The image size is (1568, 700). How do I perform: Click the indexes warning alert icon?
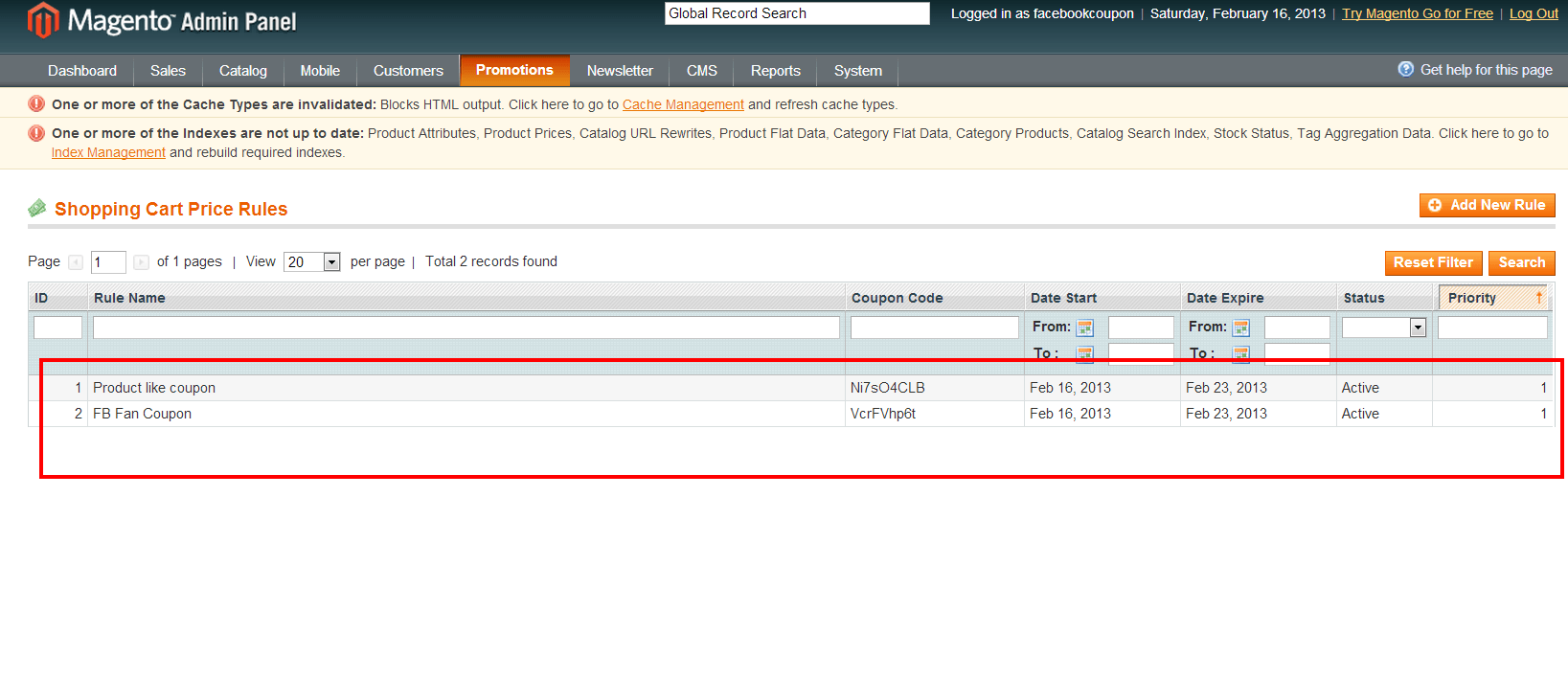click(36, 133)
